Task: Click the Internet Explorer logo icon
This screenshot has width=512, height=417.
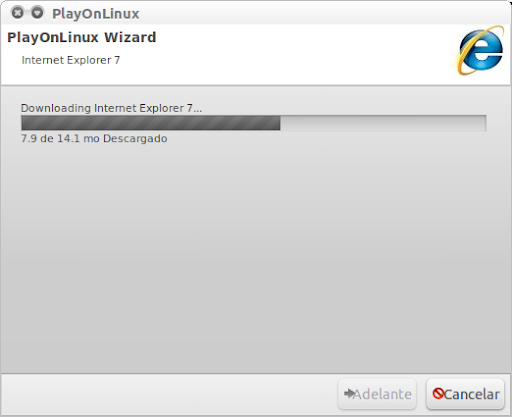Action: click(480, 50)
